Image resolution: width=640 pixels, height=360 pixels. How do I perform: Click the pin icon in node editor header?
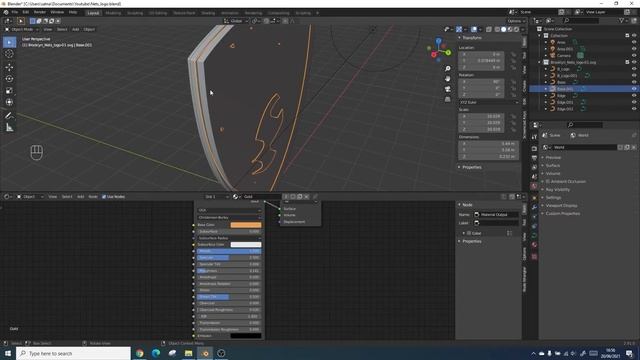click(x=315, y=197)
